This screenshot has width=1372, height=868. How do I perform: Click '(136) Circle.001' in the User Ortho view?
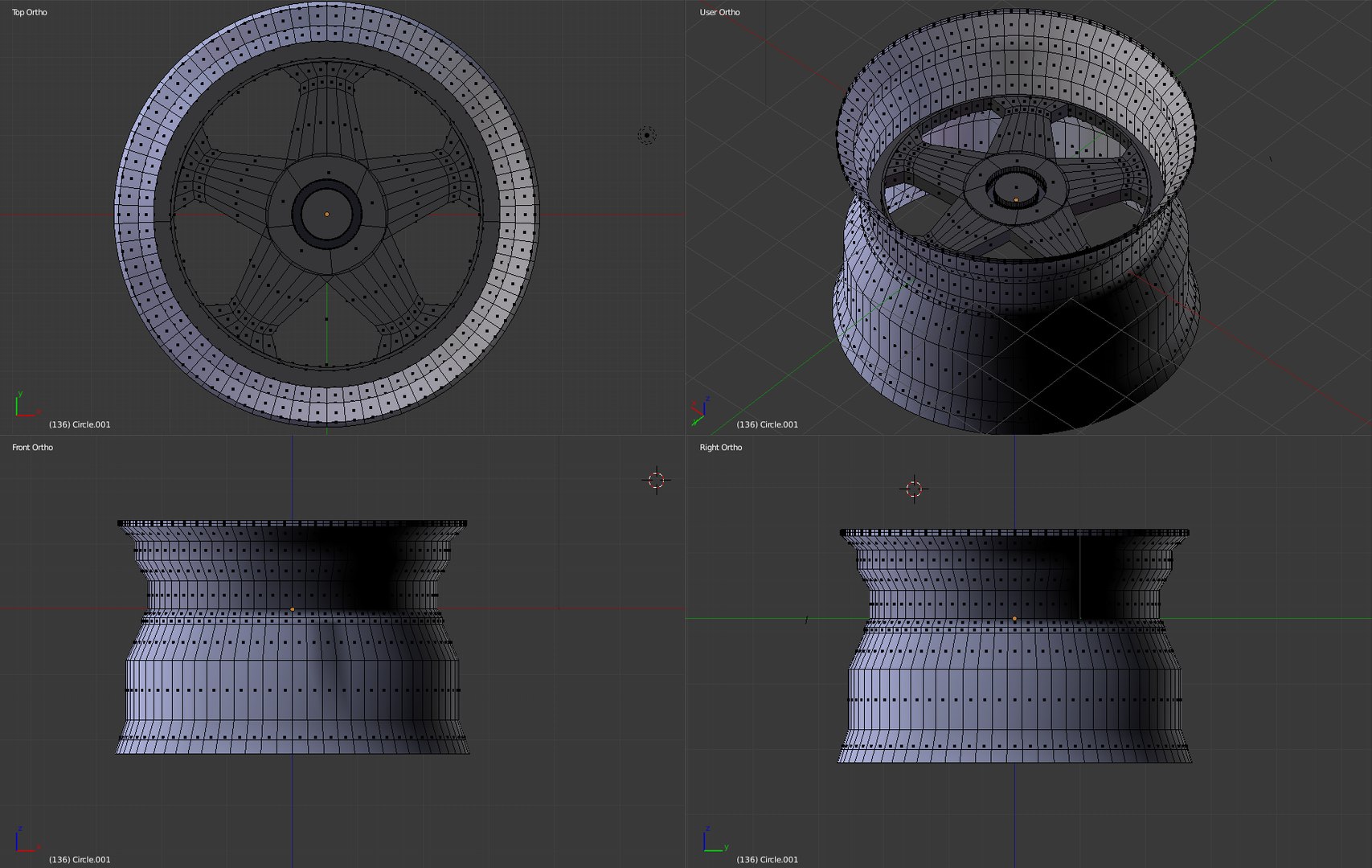tap(768, 424)
